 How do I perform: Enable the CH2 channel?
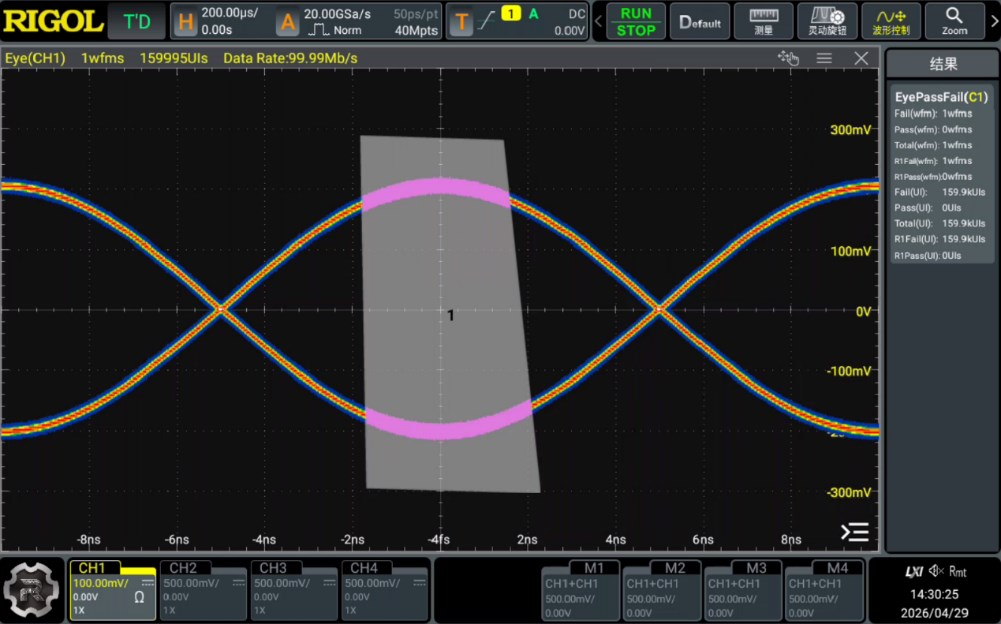(203, 590)
